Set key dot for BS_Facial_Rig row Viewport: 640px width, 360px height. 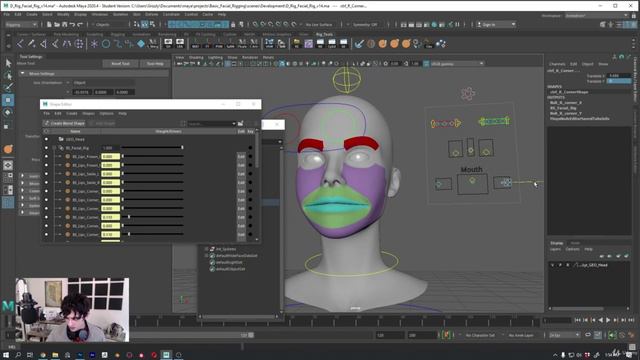[x=250, y=148]
